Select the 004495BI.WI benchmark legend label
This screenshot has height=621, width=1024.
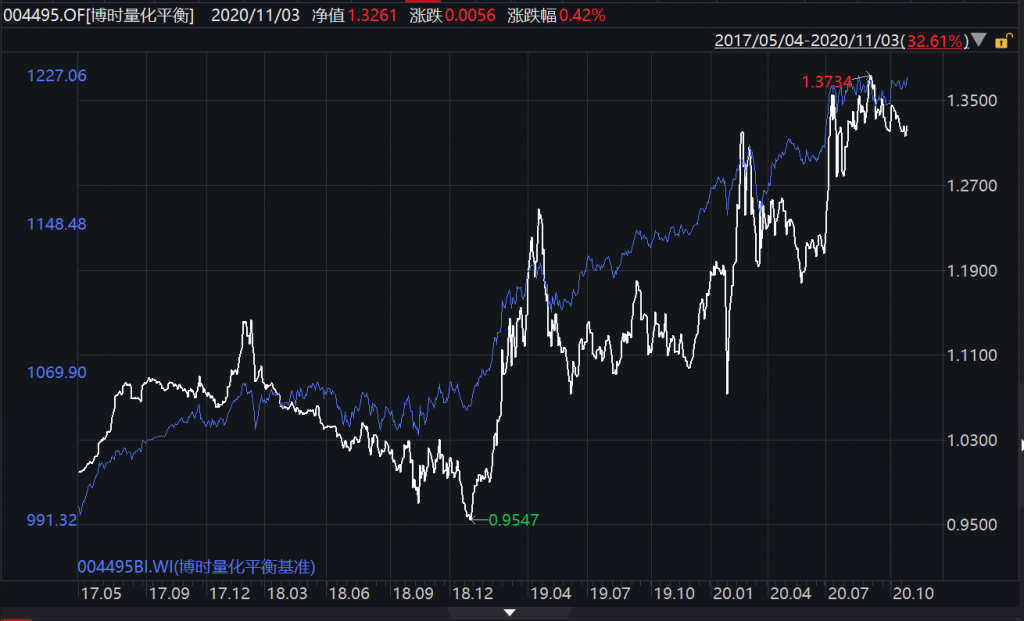196,567
